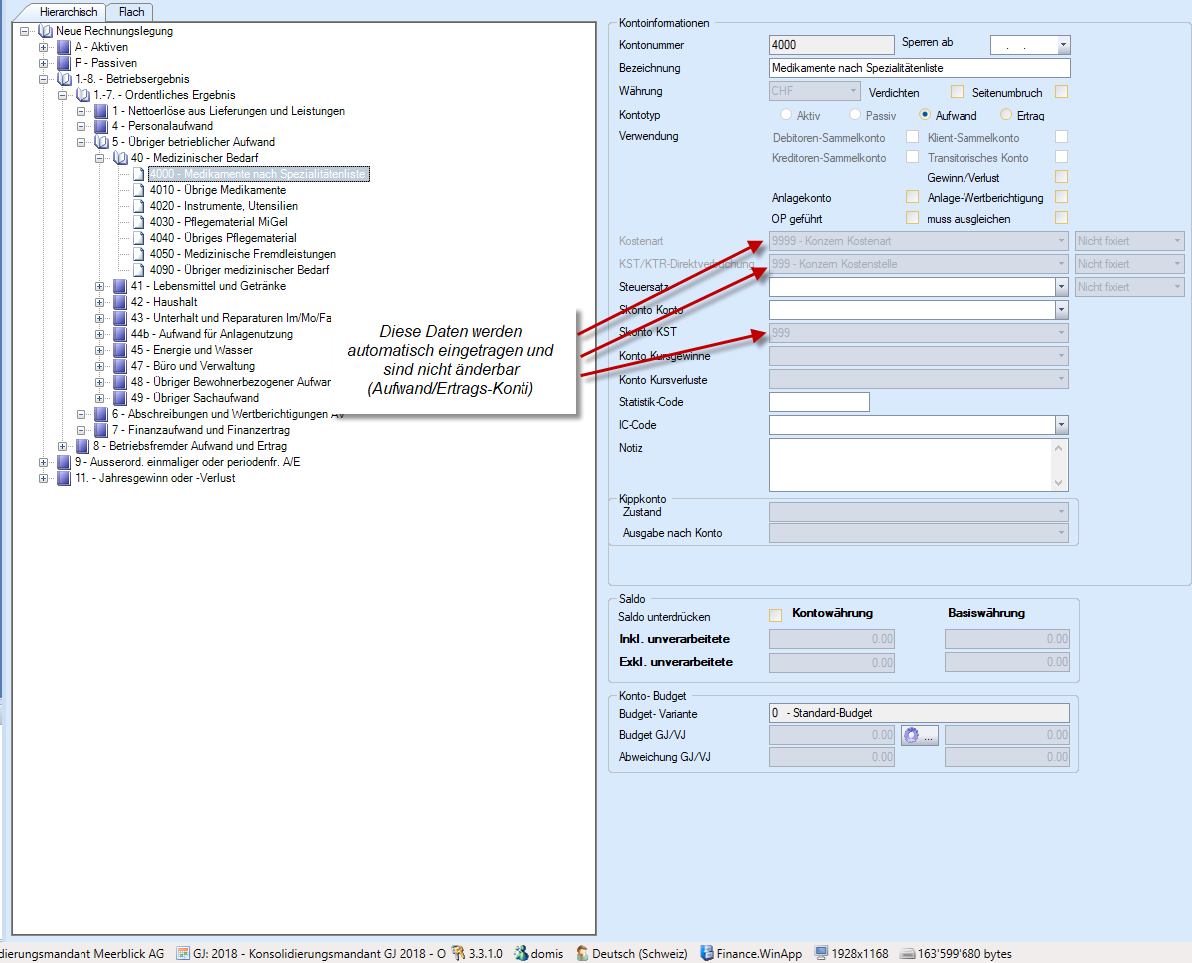The height and width of the screenshot is (963, 1192).
Task: Select 4040 - Übriges Pflegematerial account
Action: click(x=223, y=238)
